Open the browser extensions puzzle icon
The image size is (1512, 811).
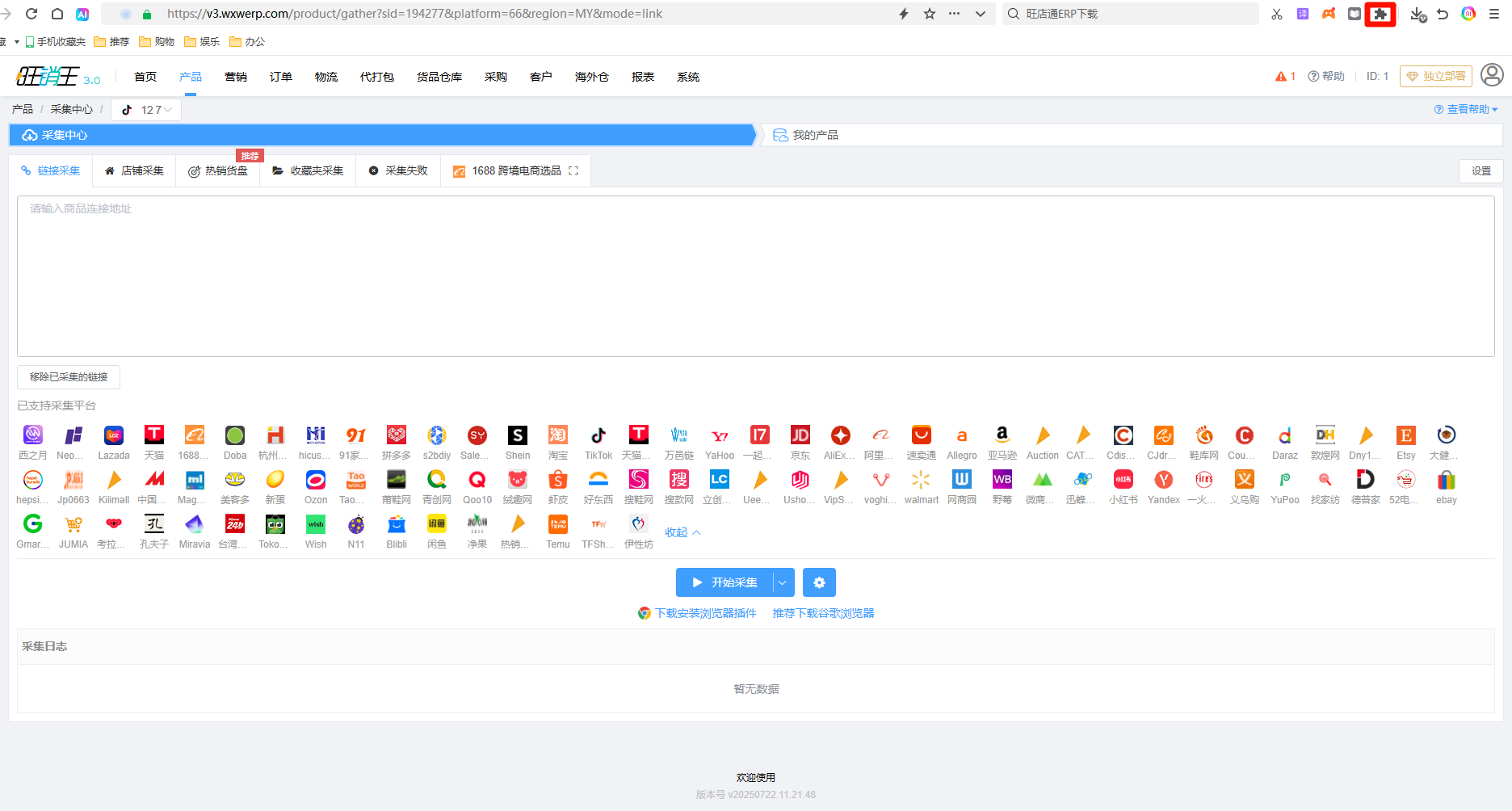click(1380, 14)
